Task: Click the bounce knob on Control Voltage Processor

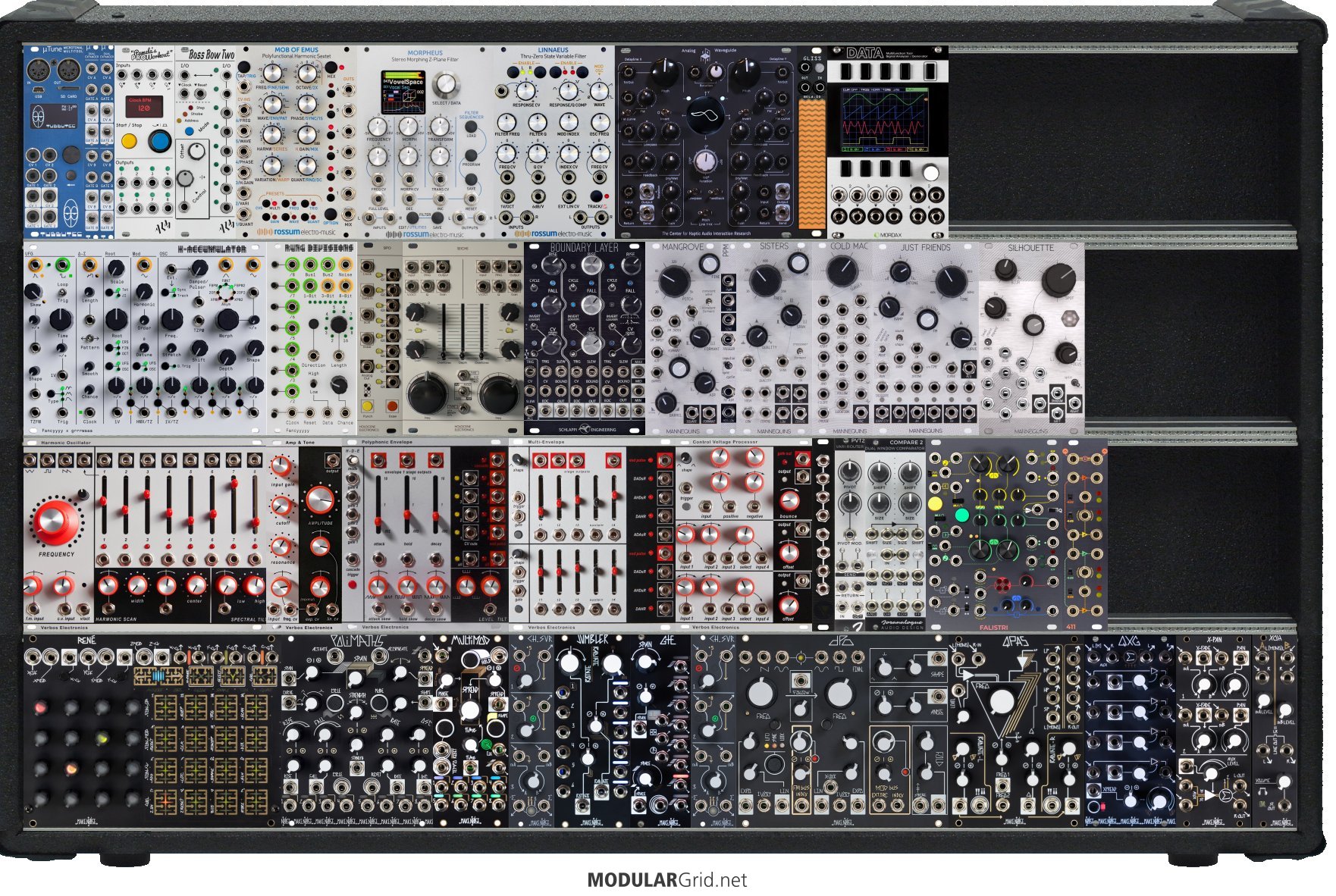Action: 789,501
